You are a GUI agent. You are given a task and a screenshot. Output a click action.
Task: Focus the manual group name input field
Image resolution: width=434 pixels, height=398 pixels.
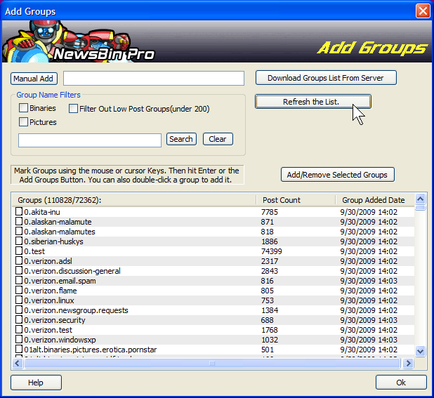[154, 79]
